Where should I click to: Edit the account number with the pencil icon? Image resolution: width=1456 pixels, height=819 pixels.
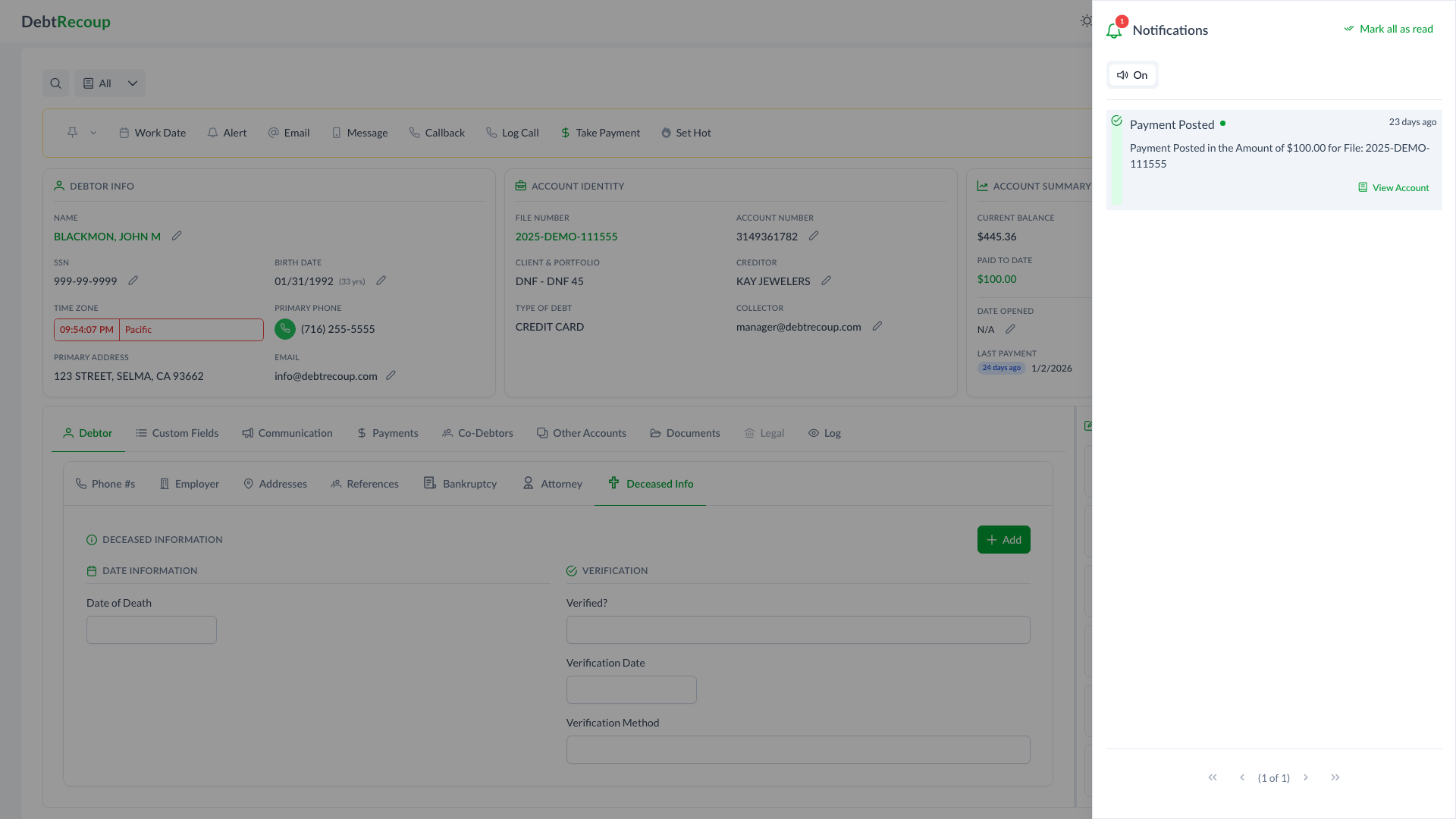814,236
